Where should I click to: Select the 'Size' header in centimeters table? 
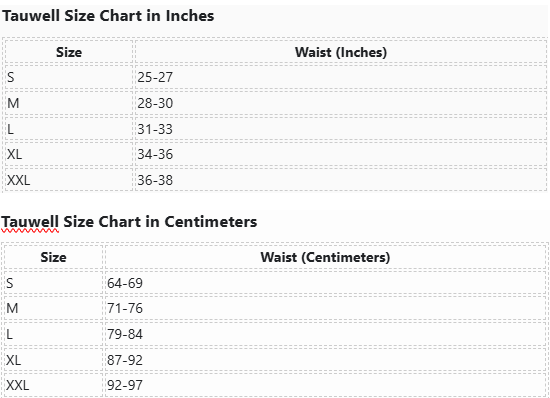point(53,257)
